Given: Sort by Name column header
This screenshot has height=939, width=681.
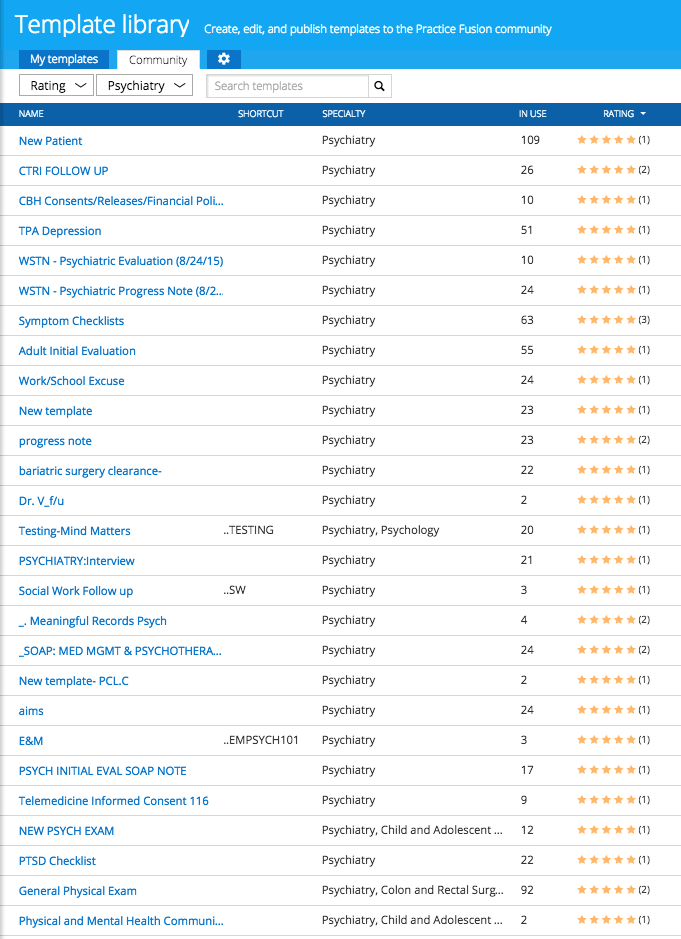Looking at the screenshot, I should [31, 114].
